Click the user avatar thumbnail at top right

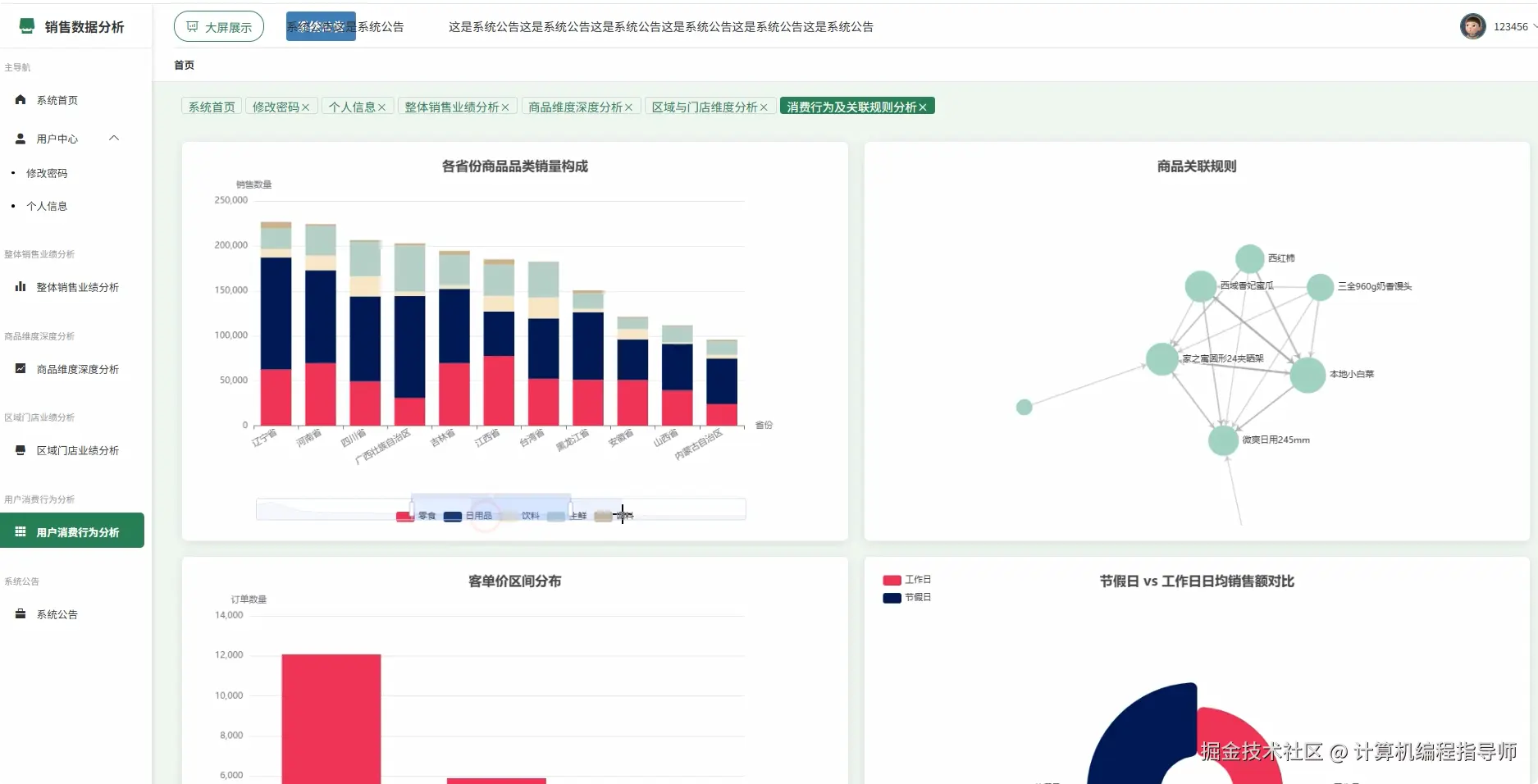pyautogui.click(x=1473, y=26)
